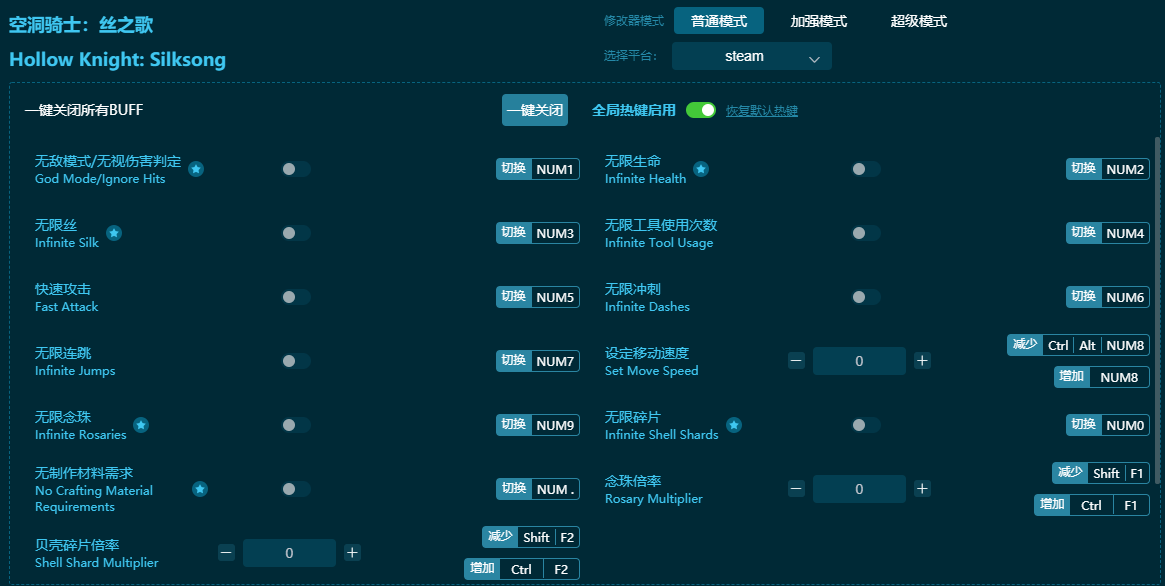Disable global hotkeys toggle 全局热键启用
1165x586 pixels.
(701, 110)
